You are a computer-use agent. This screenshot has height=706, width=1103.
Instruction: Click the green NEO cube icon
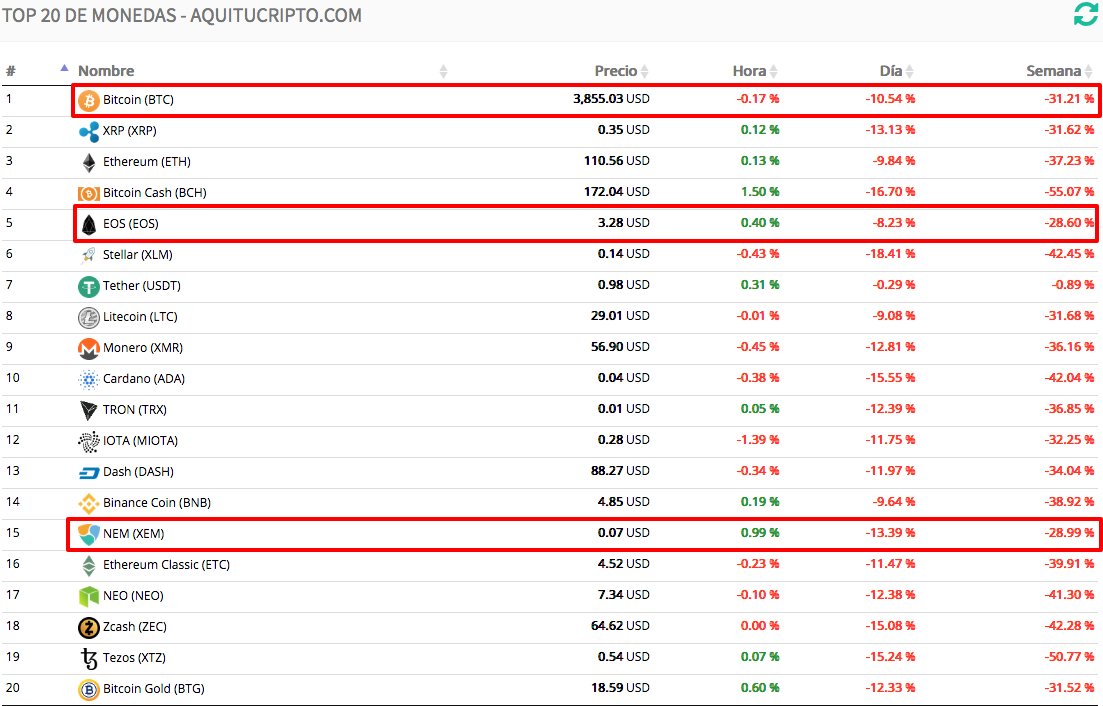pos(89,596)
